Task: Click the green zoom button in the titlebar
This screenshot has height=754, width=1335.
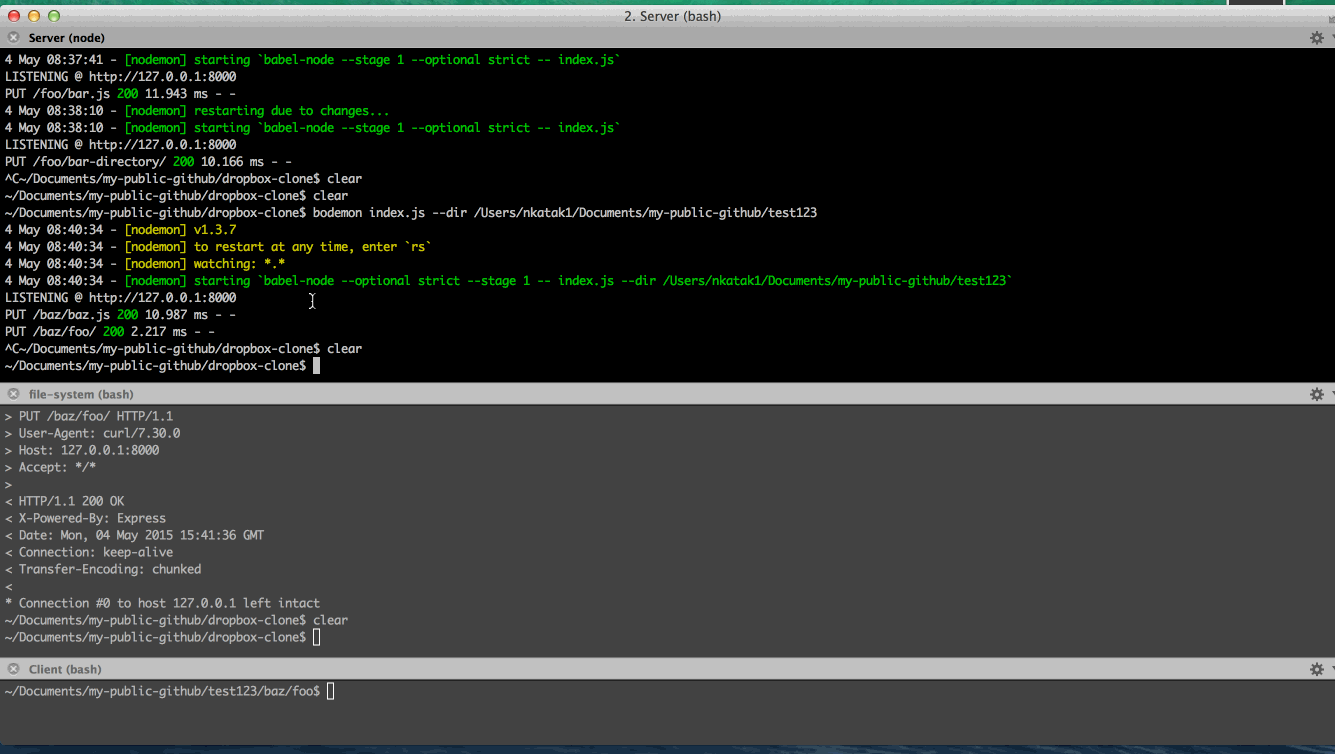Action: click(54, 16)
